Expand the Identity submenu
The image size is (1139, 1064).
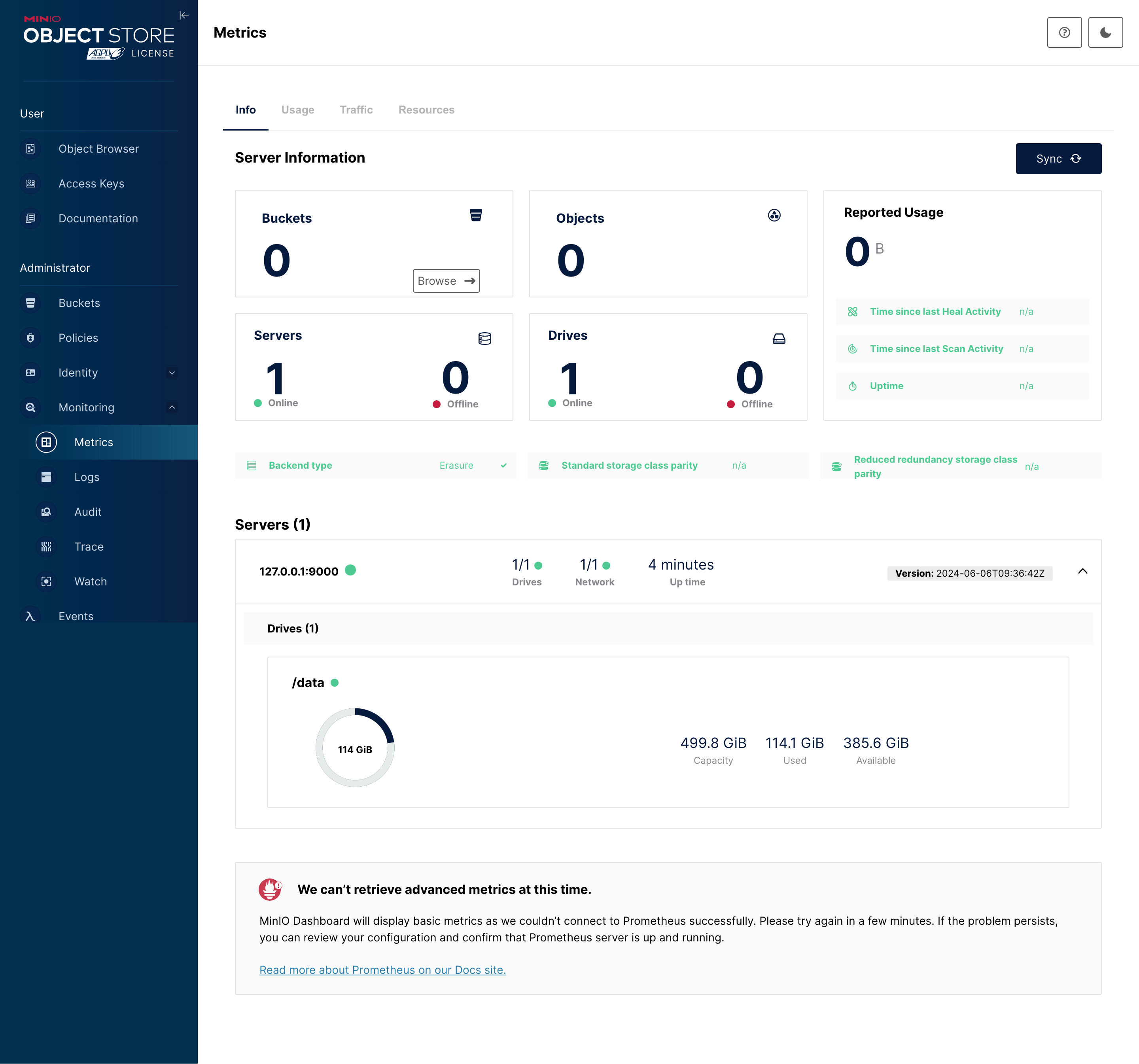(172, 373)
